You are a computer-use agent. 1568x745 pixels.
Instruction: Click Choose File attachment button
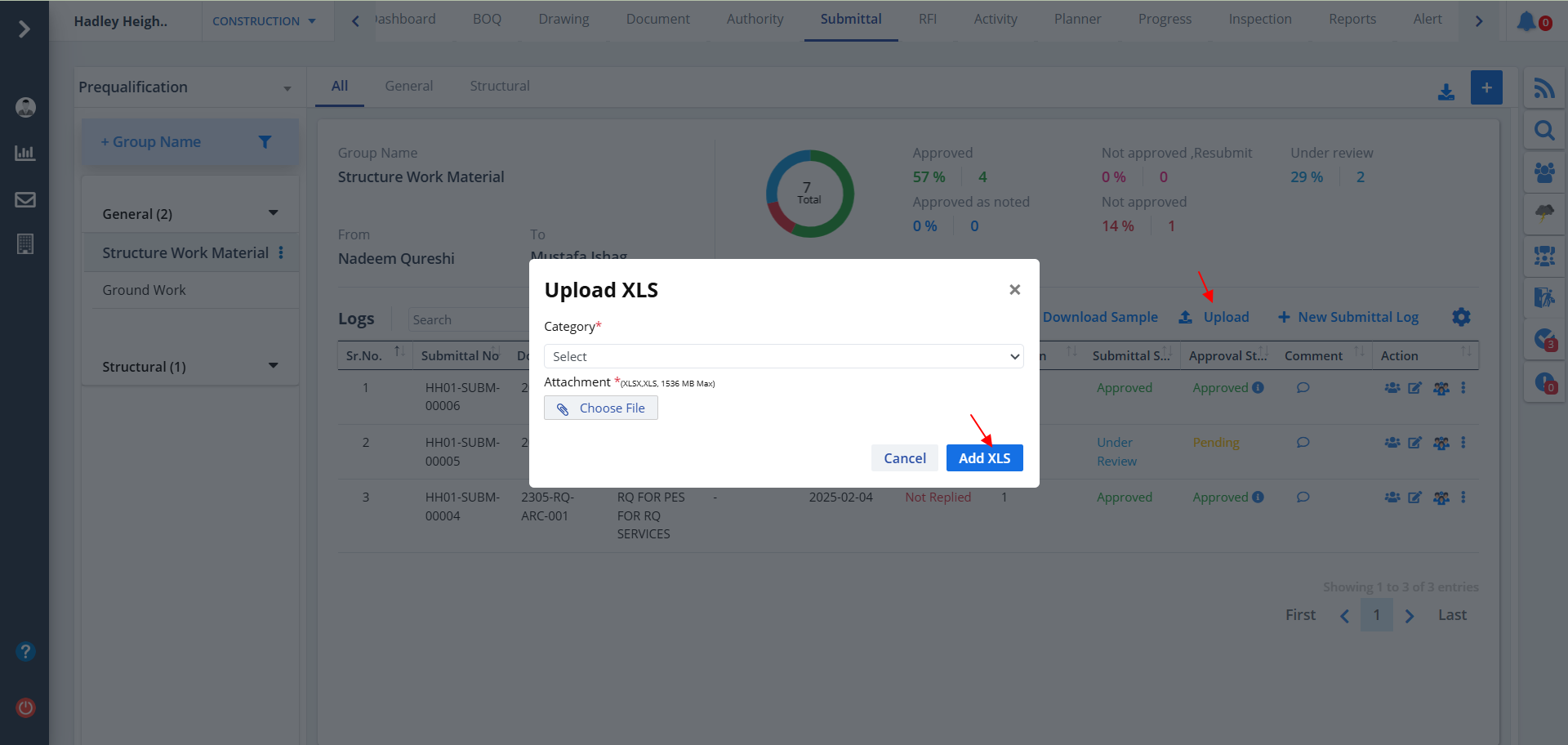point(600,408)
